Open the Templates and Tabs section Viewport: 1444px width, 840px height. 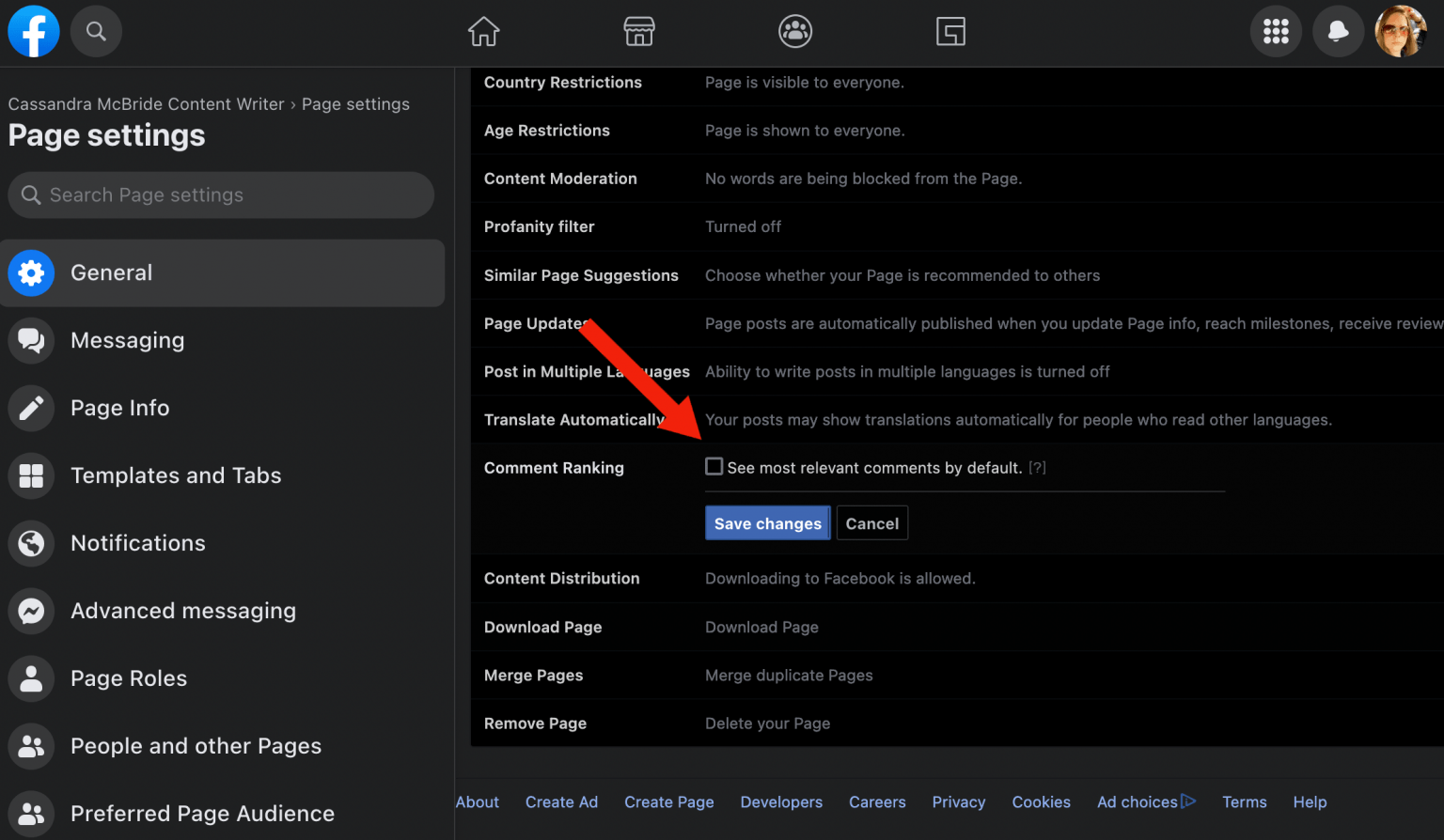[176, 475]
